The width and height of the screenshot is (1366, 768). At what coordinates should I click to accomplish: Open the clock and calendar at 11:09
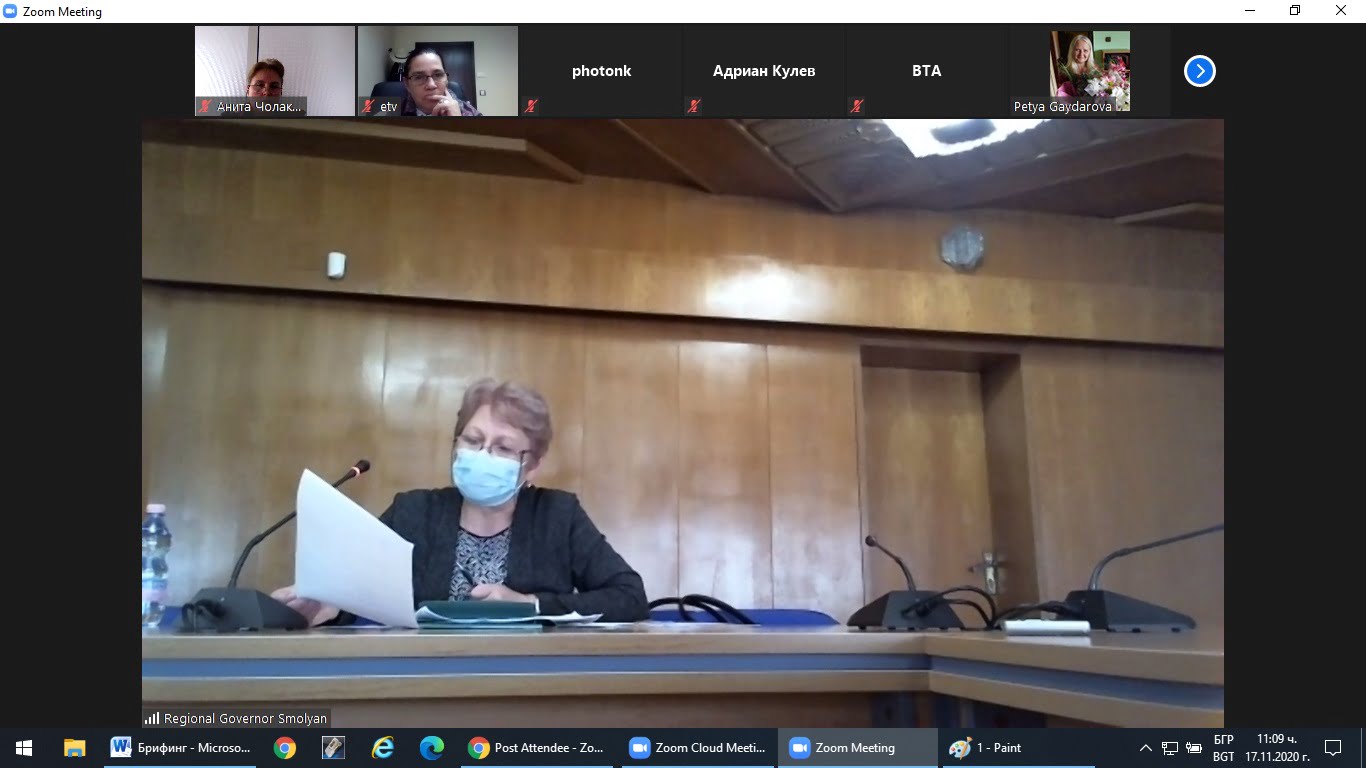1275,748
